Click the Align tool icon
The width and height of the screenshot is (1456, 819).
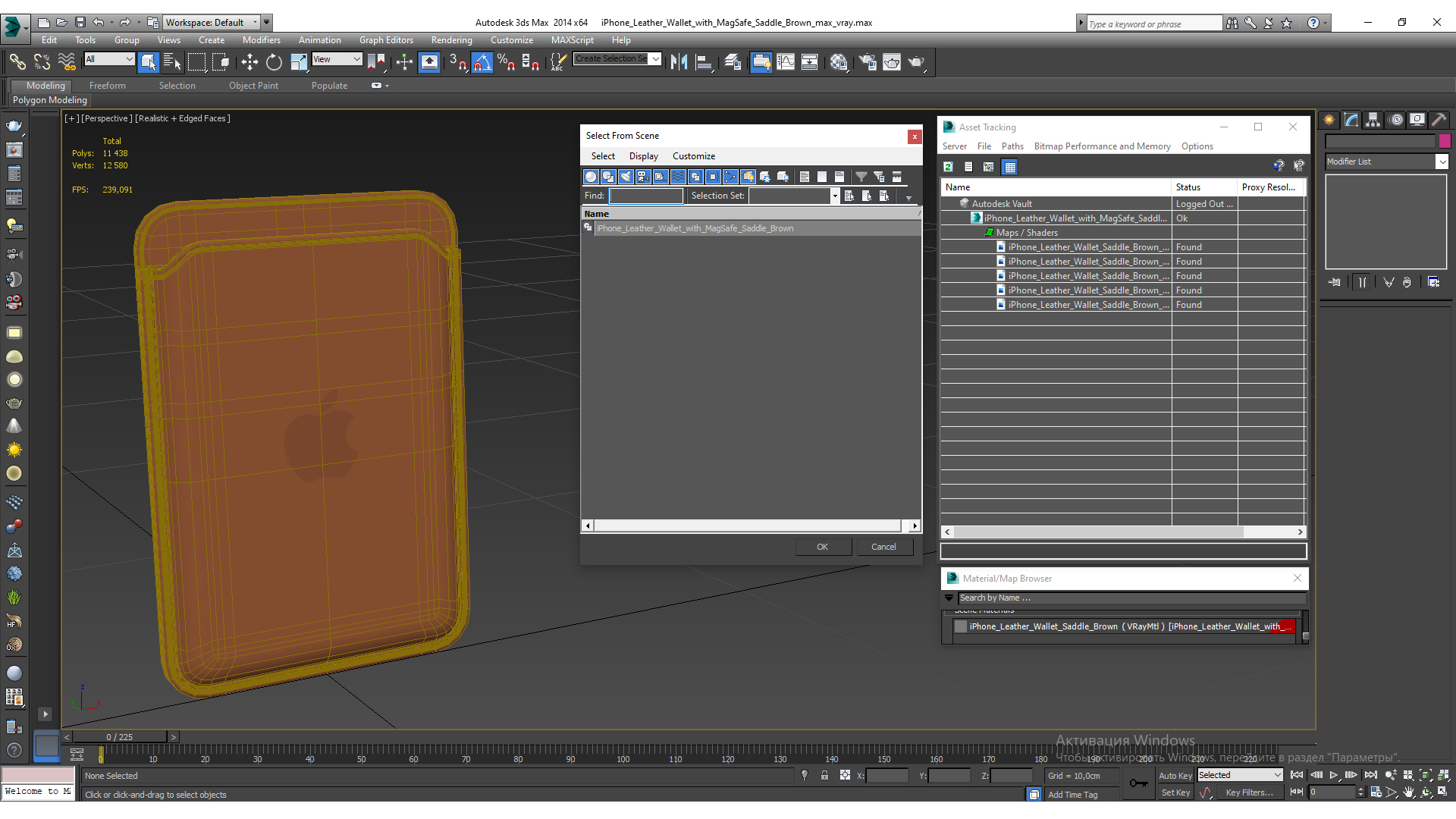click(704, 62)
